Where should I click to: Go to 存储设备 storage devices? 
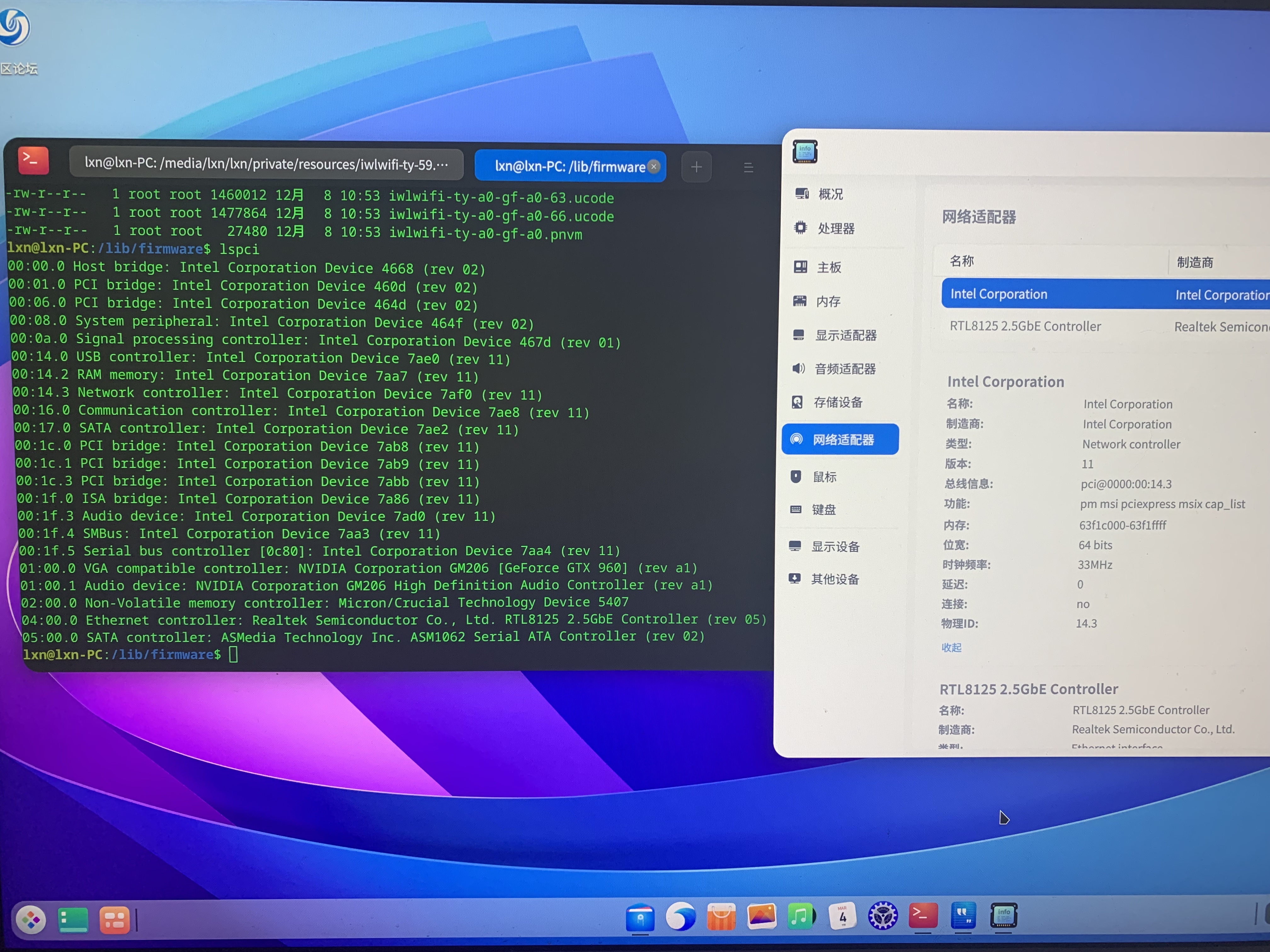[x=838, y=402]
